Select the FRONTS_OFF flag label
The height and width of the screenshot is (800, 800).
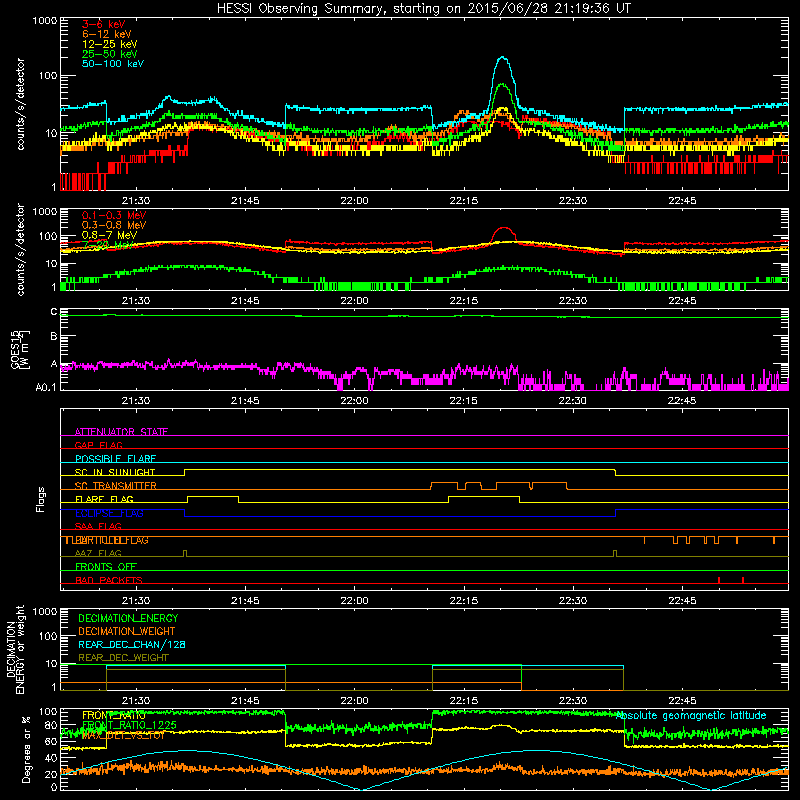tap(106, 567)
